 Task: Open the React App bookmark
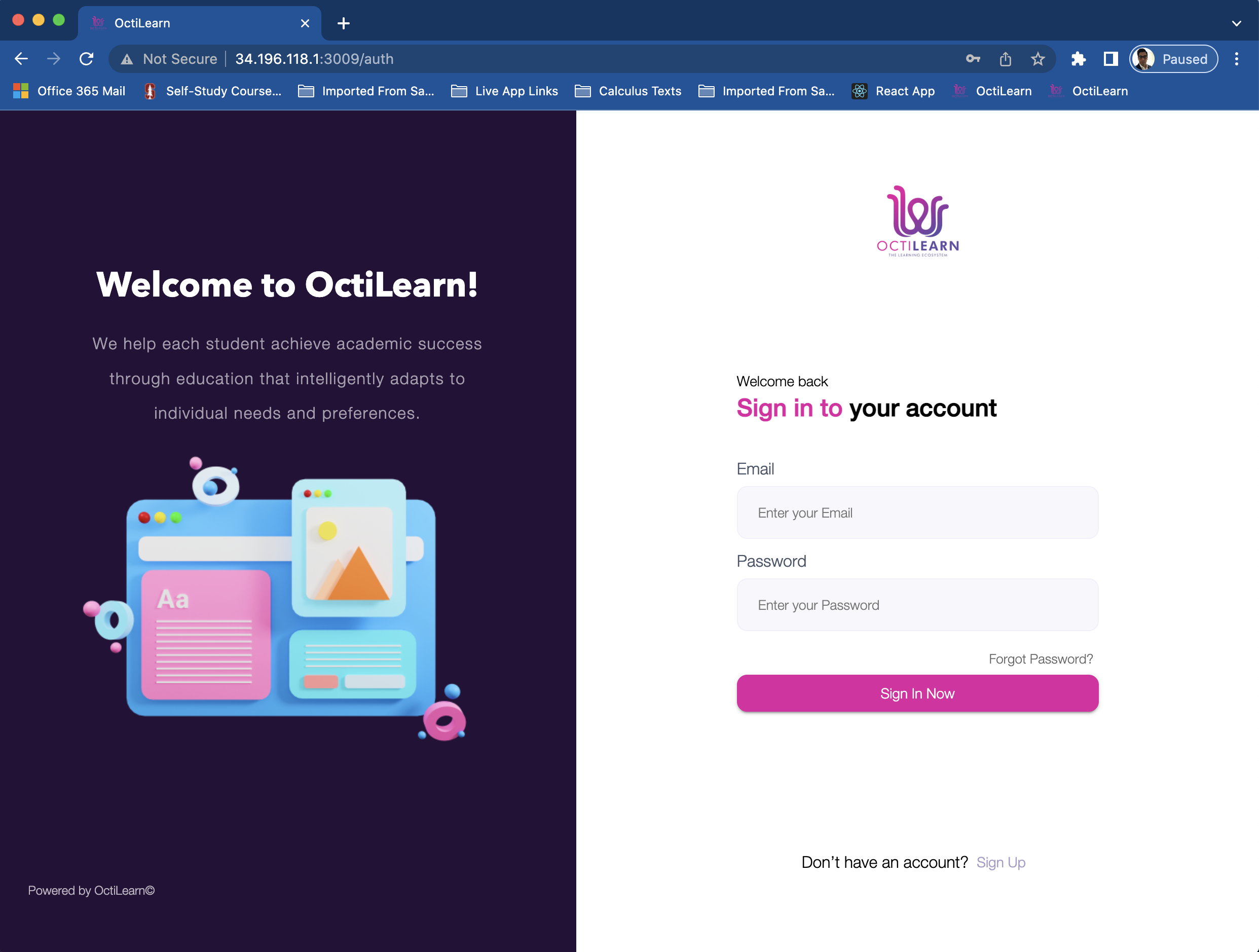tap(893, 91)
